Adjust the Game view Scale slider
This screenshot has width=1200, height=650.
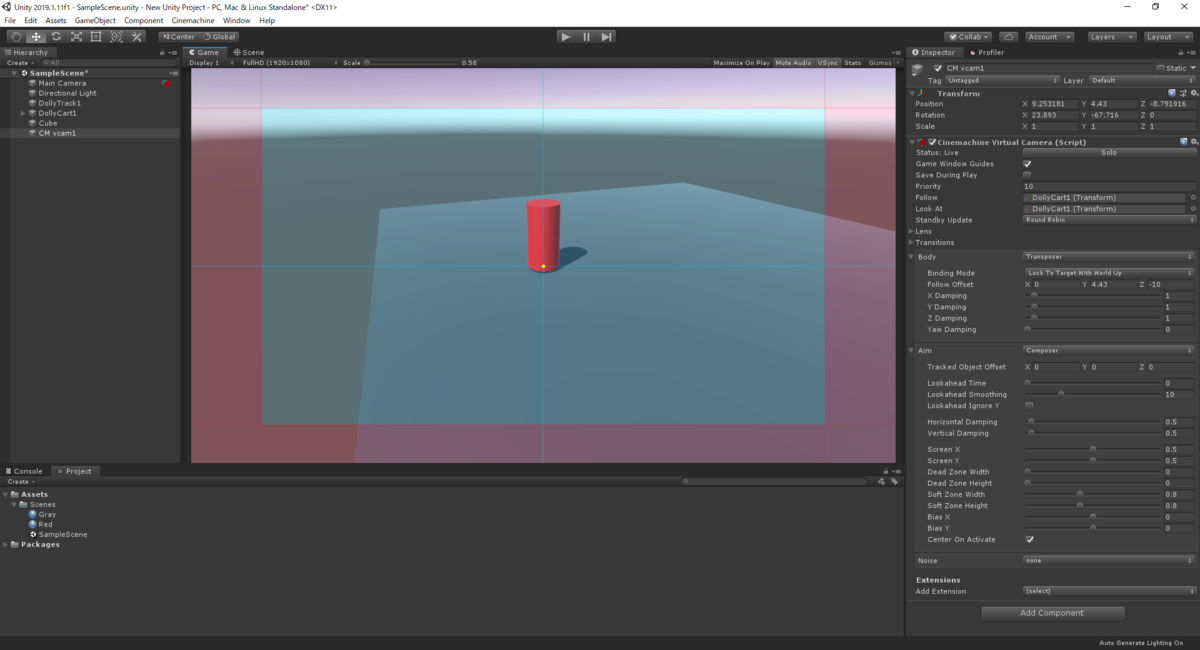410,63
